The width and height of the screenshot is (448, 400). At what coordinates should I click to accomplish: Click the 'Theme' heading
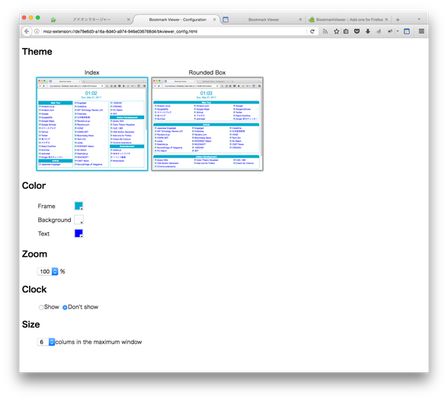point(37,52)
